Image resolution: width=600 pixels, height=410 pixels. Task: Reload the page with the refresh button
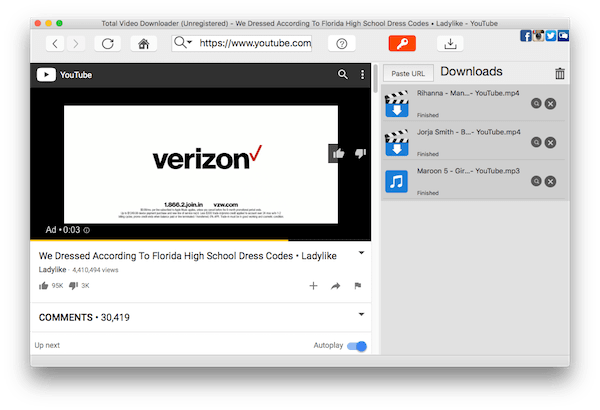[107, 44]
